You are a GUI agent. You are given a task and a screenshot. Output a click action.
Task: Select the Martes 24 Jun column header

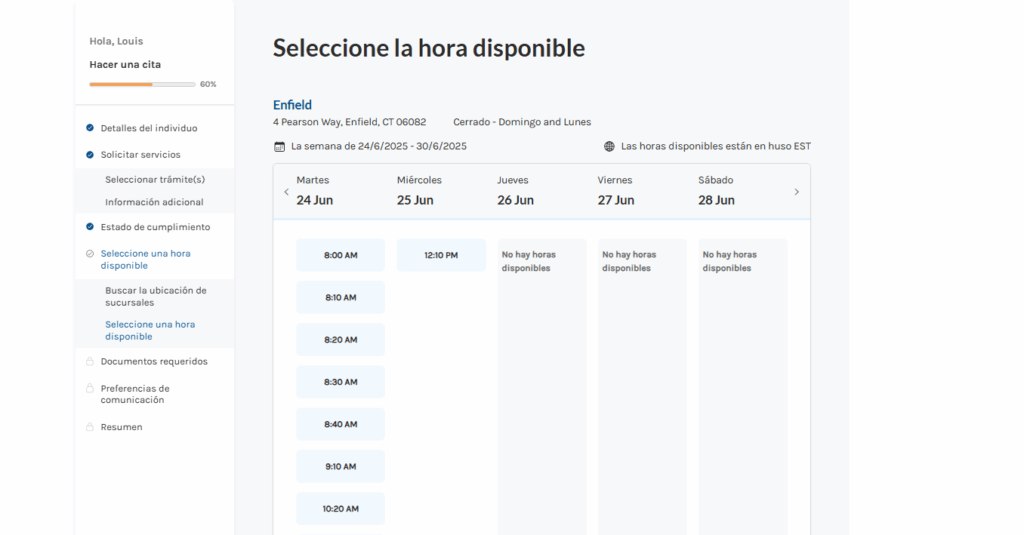click(x=315, y=191)
